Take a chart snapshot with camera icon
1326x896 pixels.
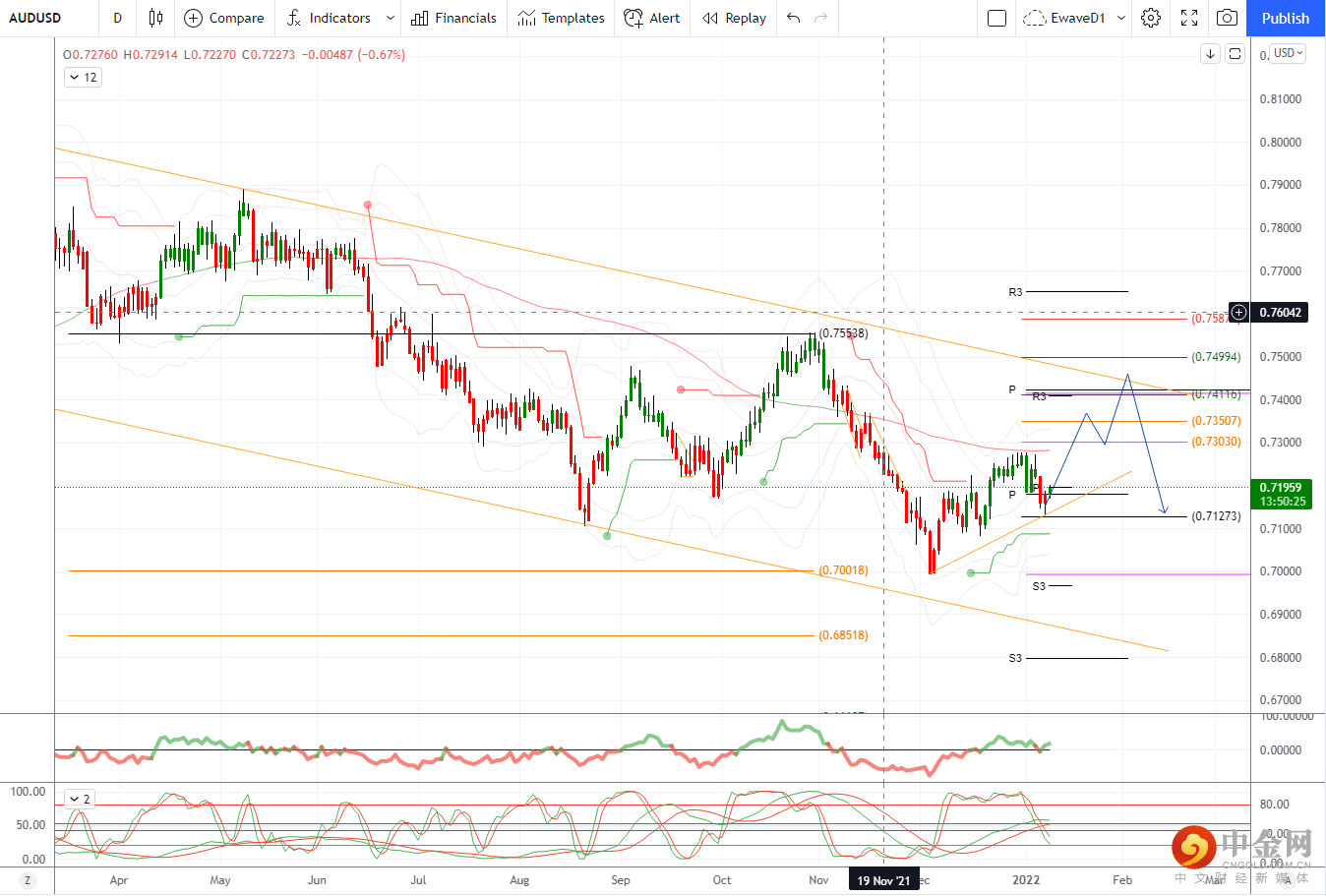[1227, 18]
